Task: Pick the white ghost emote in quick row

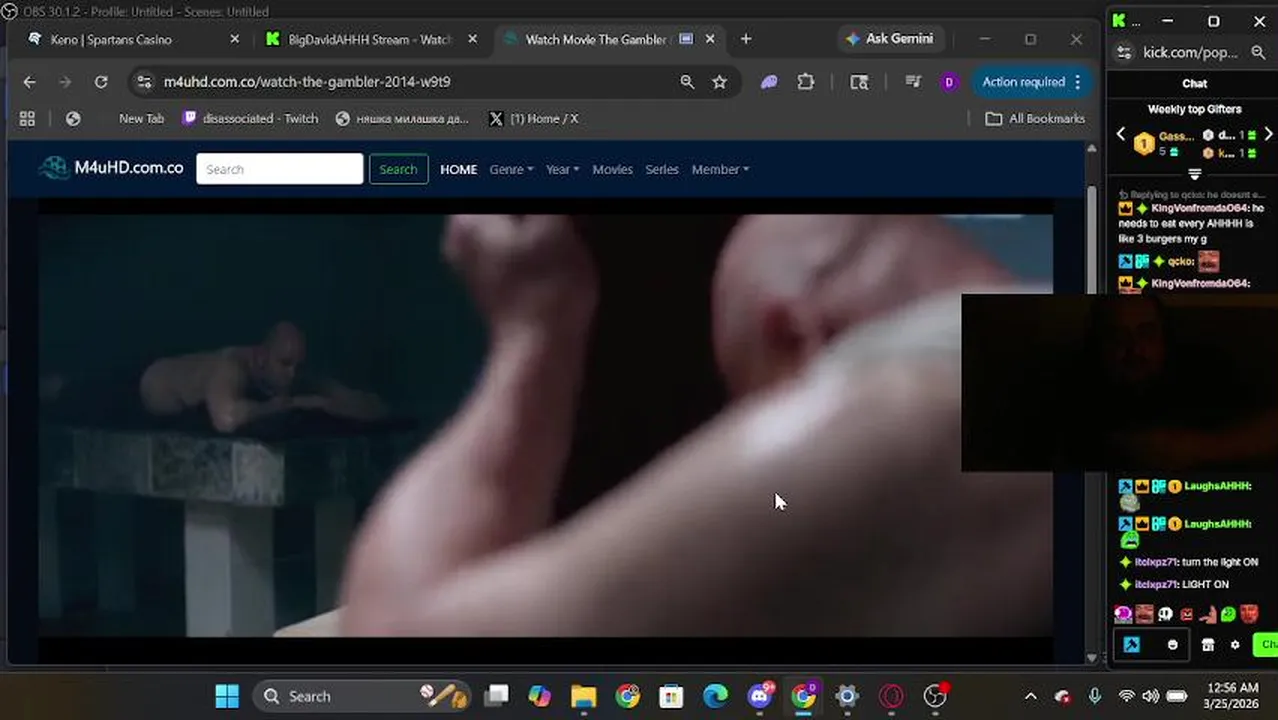Action: point(1165,614)
